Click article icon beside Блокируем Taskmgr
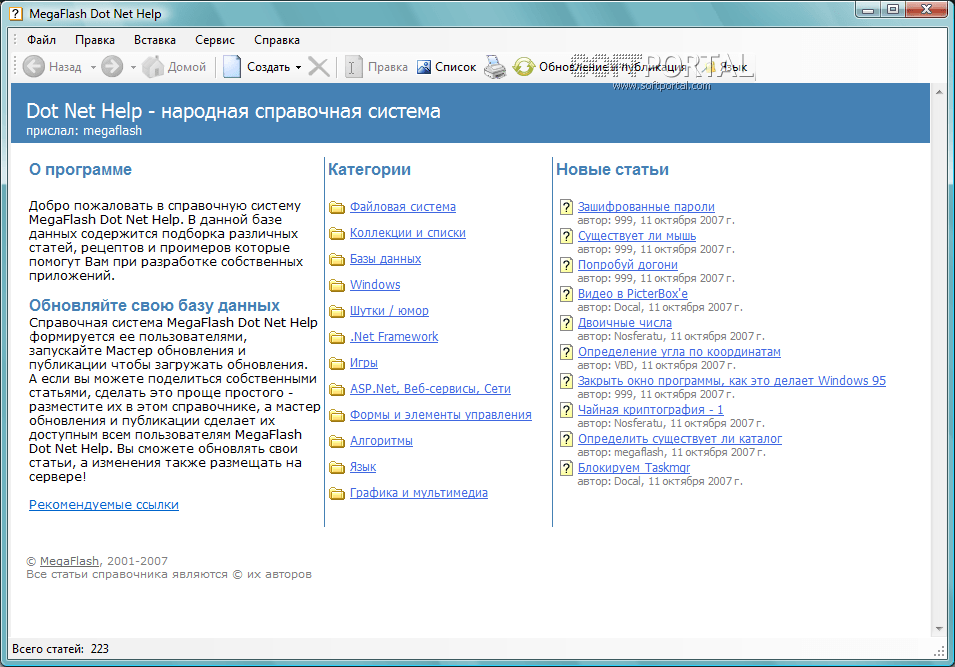955x667 pixels. (566, 468)
